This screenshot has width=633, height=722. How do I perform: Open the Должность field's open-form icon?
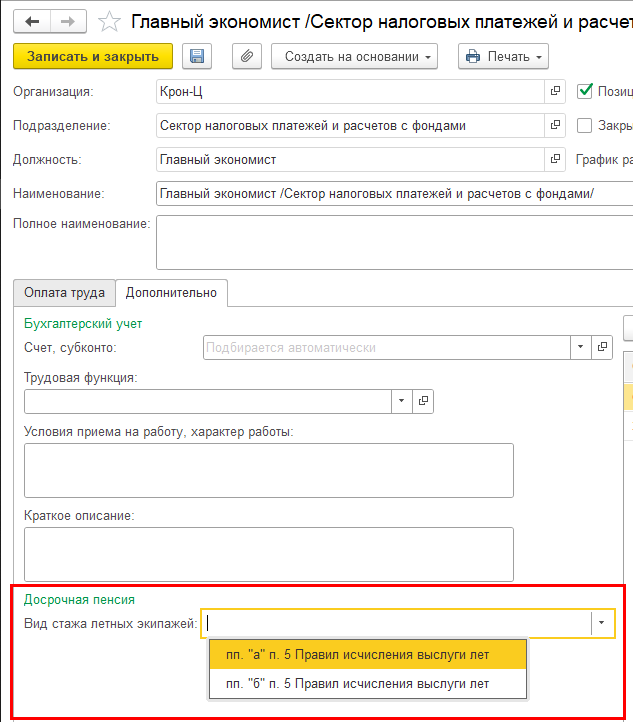tap(555, 159)
